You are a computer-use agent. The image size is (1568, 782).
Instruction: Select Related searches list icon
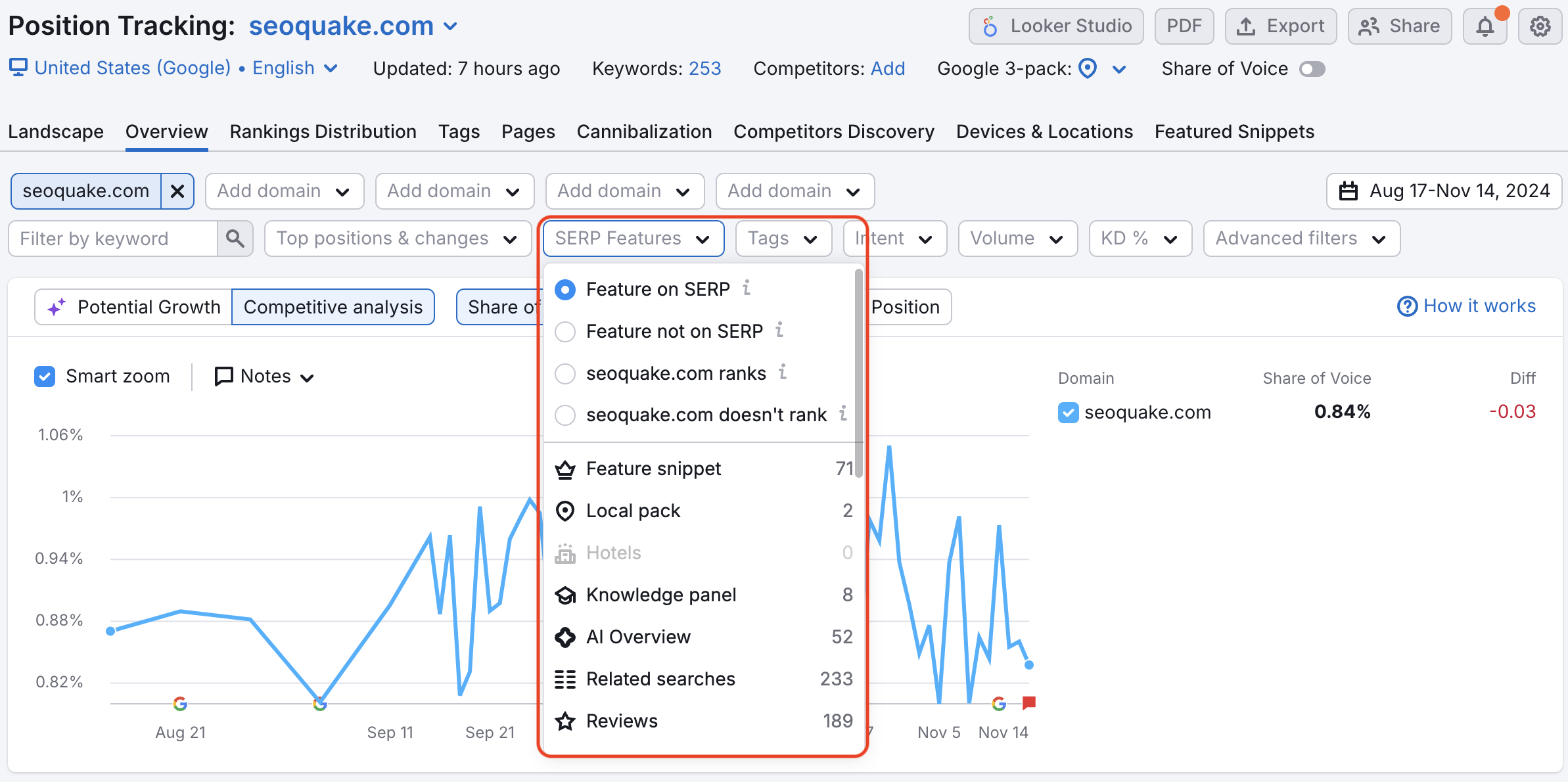[x=565, y=679]
